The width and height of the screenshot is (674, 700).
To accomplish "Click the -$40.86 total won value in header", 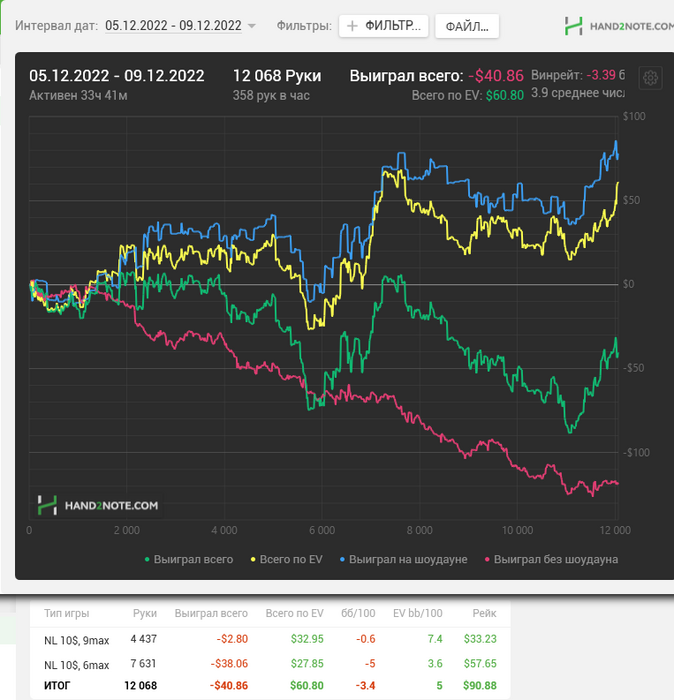I will (x=495, y=76).
